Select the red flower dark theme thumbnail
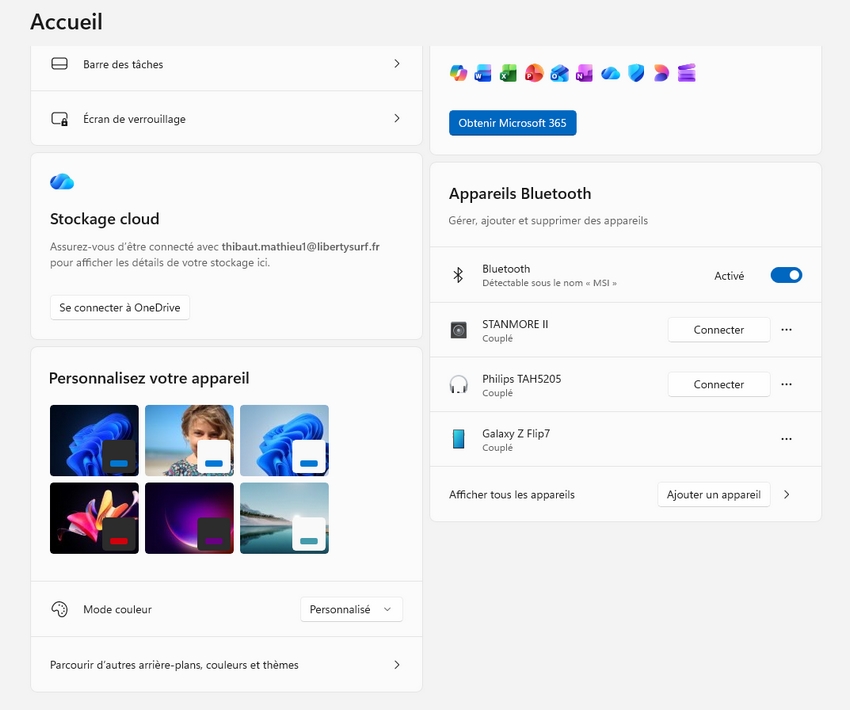The width and height of the screenshot is (850, 710). point(94,518)
